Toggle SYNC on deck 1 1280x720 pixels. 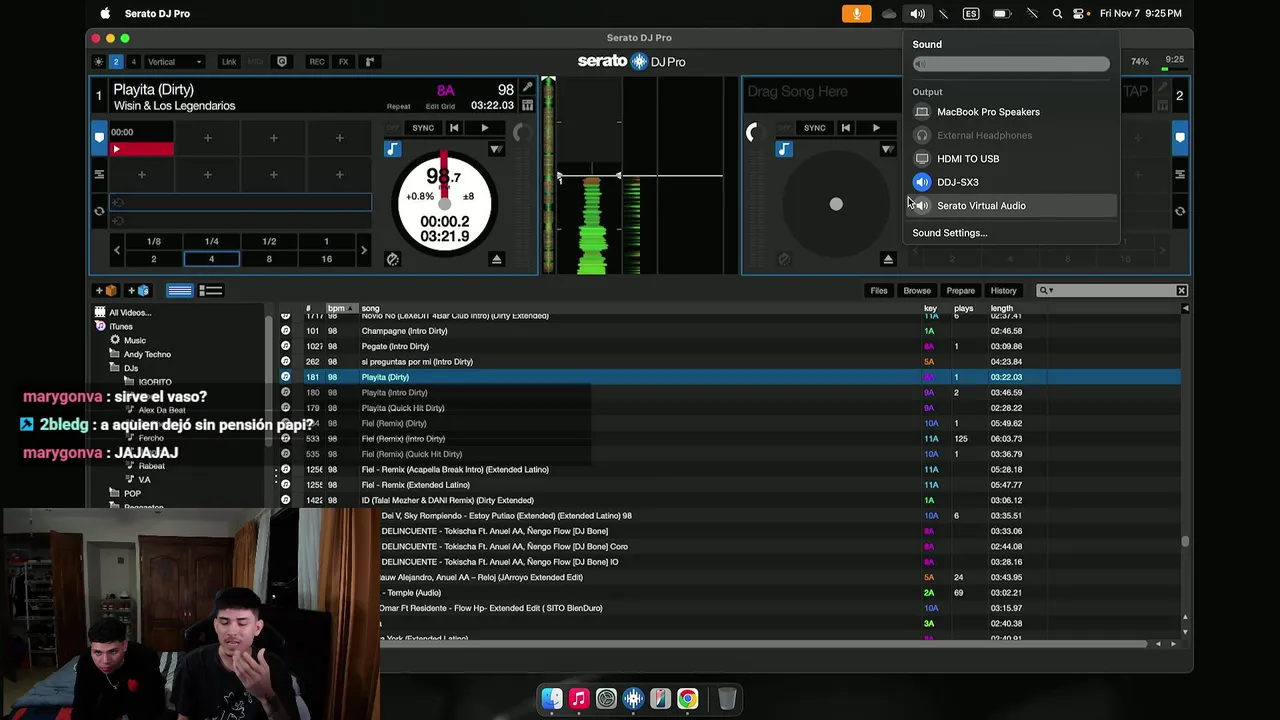tap(423, 128)
